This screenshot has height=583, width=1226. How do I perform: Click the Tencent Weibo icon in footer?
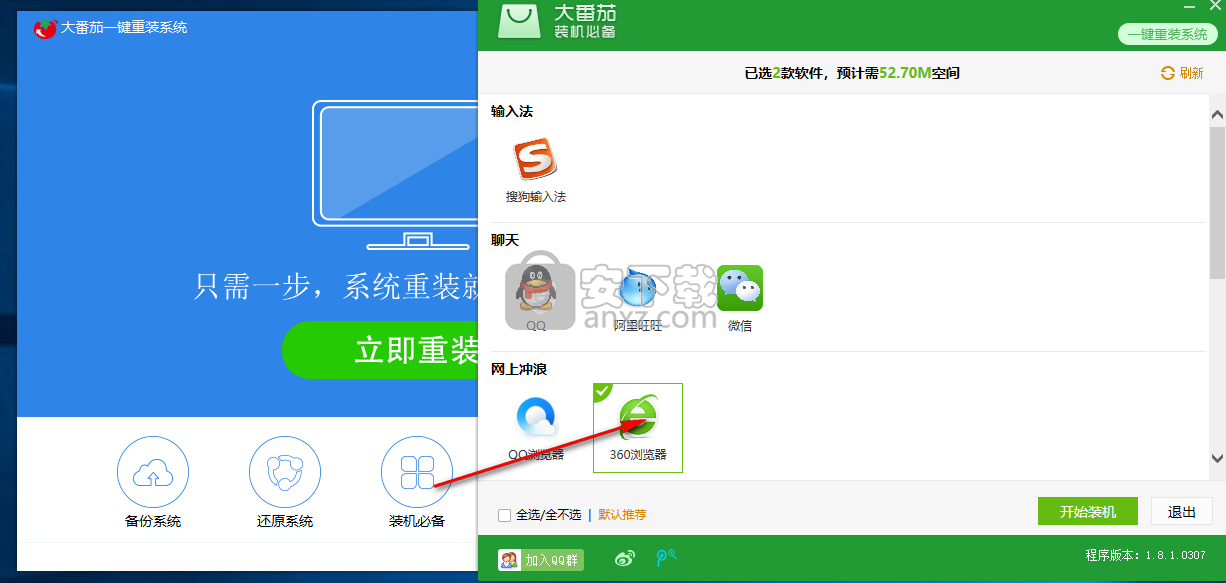(x=666, y=559)
